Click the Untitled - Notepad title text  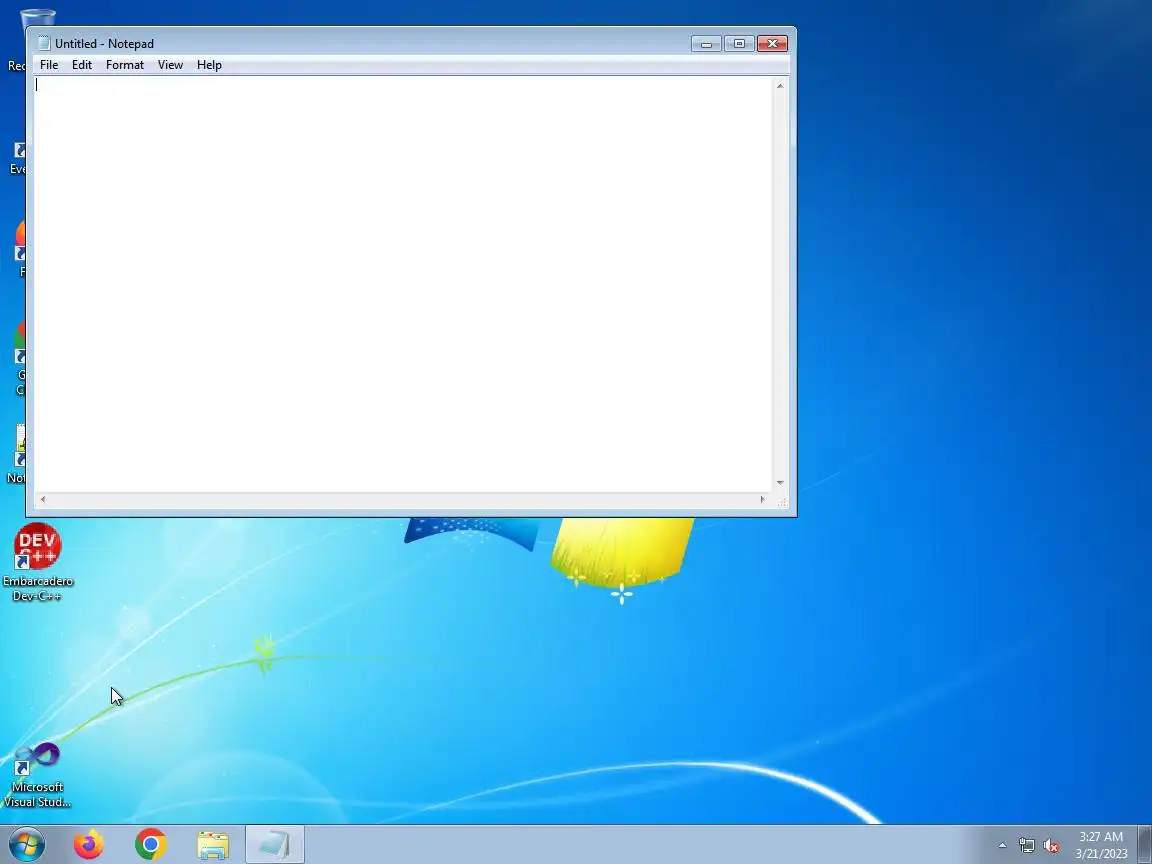(104, 43)
